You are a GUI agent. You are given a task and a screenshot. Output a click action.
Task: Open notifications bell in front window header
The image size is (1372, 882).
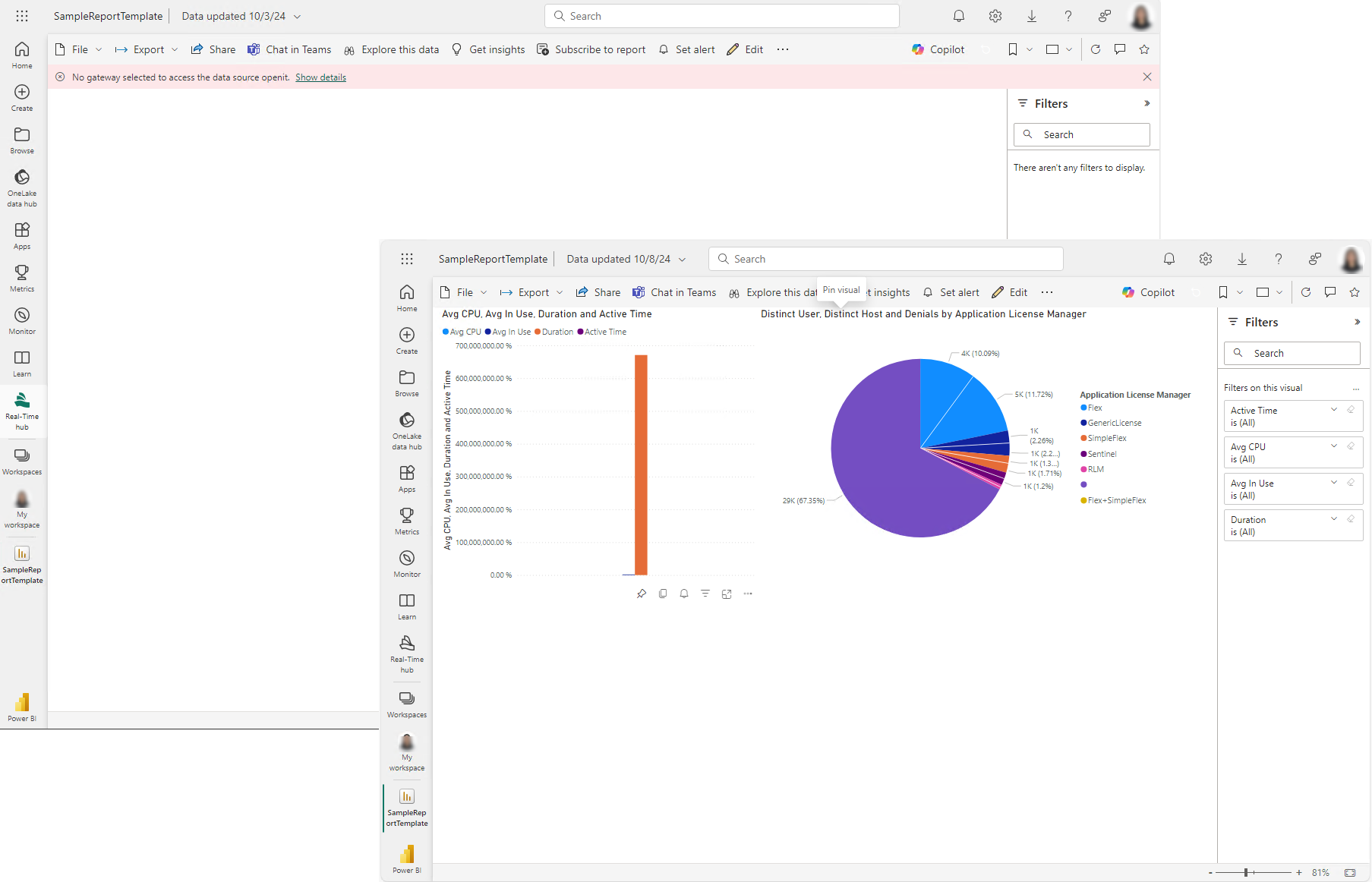(1169, 259)
